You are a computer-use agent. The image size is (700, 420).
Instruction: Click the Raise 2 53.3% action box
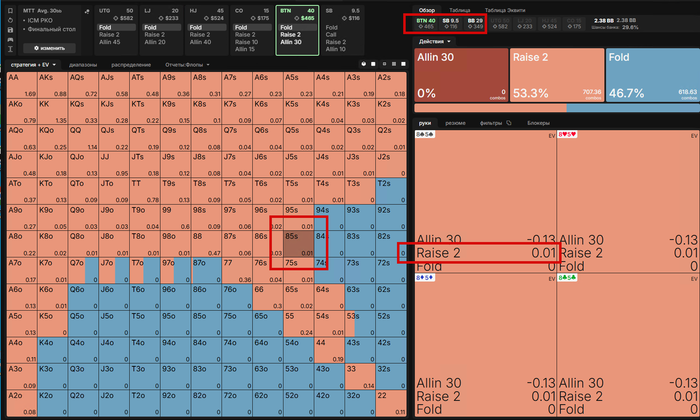pos(557,75)
